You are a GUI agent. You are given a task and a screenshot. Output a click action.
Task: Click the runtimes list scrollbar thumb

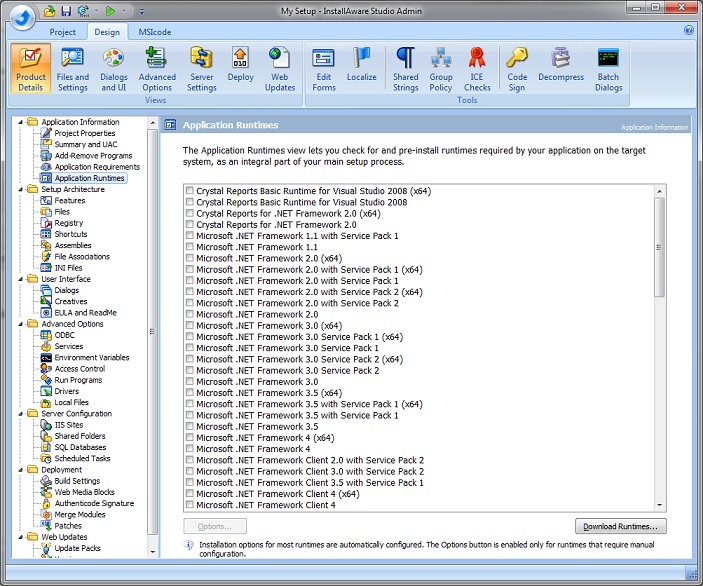point(659,247)
